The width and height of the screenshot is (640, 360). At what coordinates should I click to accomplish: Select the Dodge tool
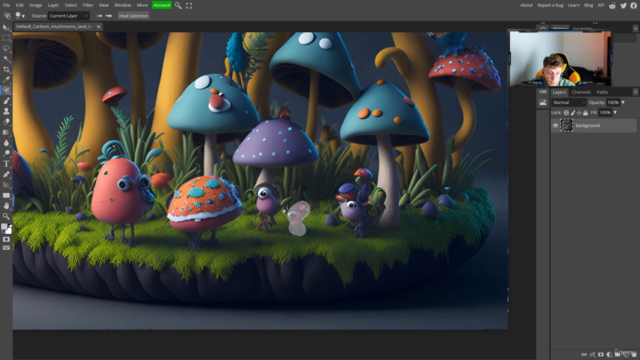[x=6, y=153]
